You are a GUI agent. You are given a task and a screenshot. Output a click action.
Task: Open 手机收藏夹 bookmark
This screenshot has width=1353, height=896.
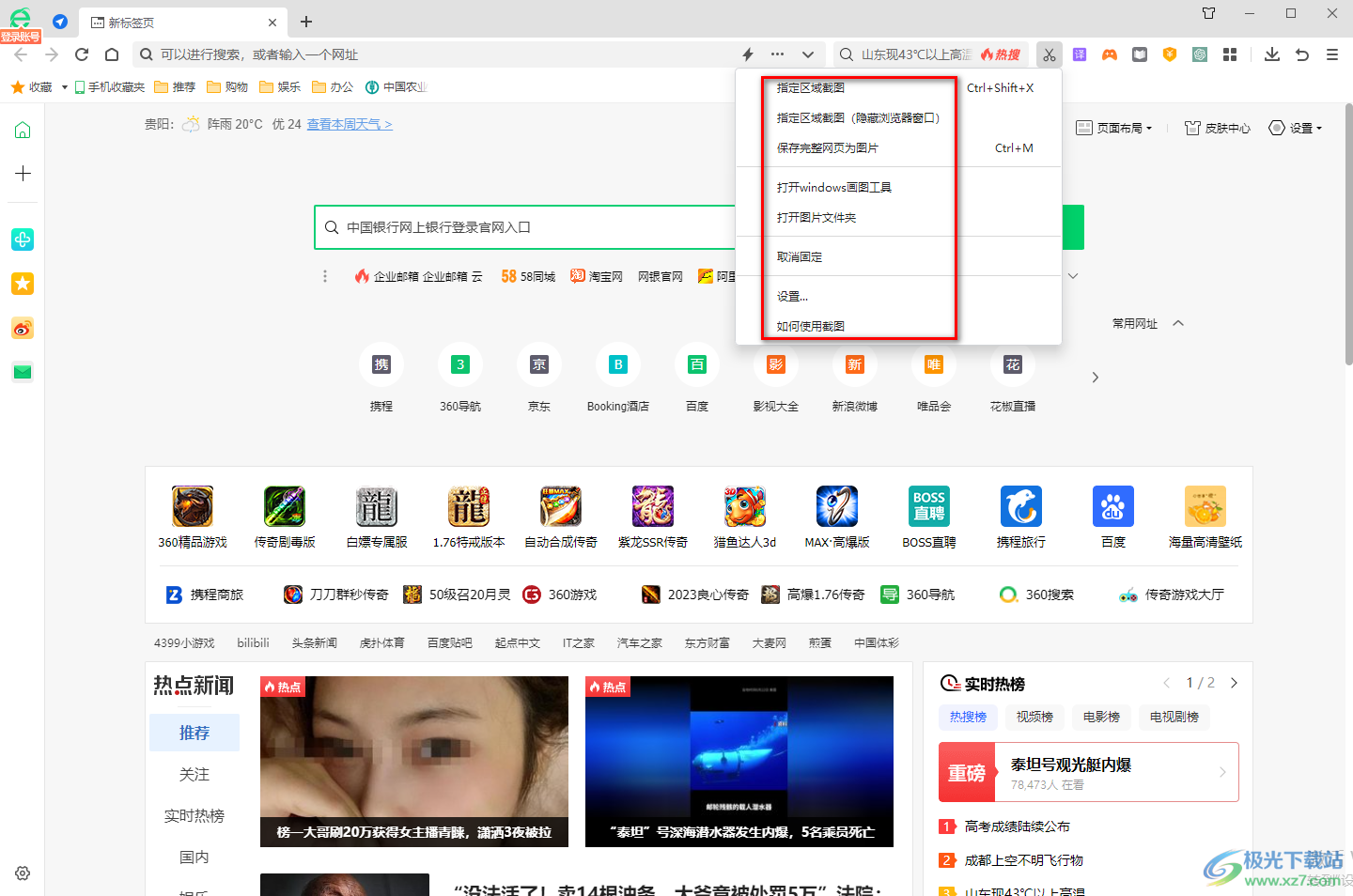point(110,87)
